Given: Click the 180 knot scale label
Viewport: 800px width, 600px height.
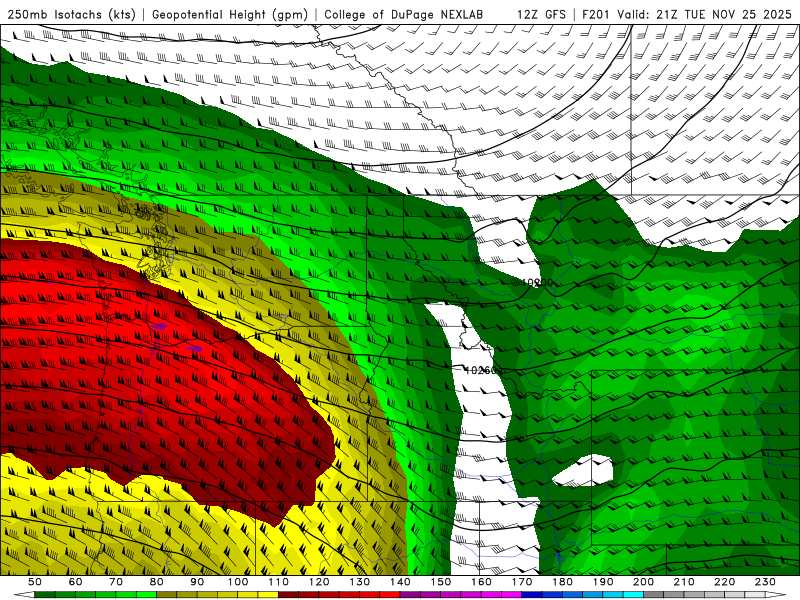Looking at the screenshot, I should 563,582.
